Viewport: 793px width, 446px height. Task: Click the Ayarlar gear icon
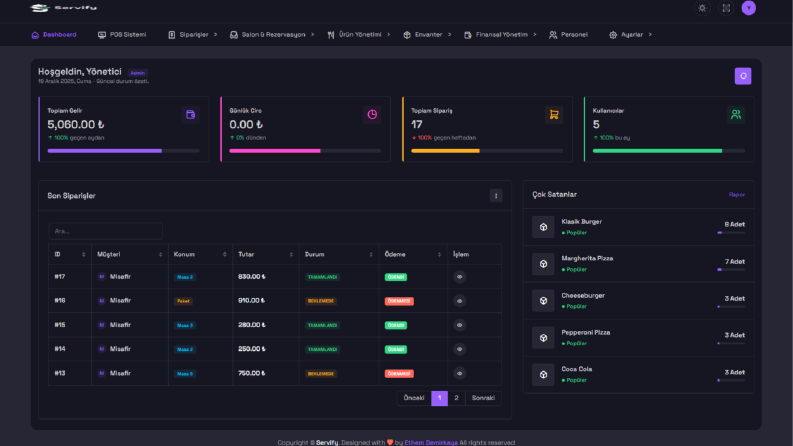612,35
